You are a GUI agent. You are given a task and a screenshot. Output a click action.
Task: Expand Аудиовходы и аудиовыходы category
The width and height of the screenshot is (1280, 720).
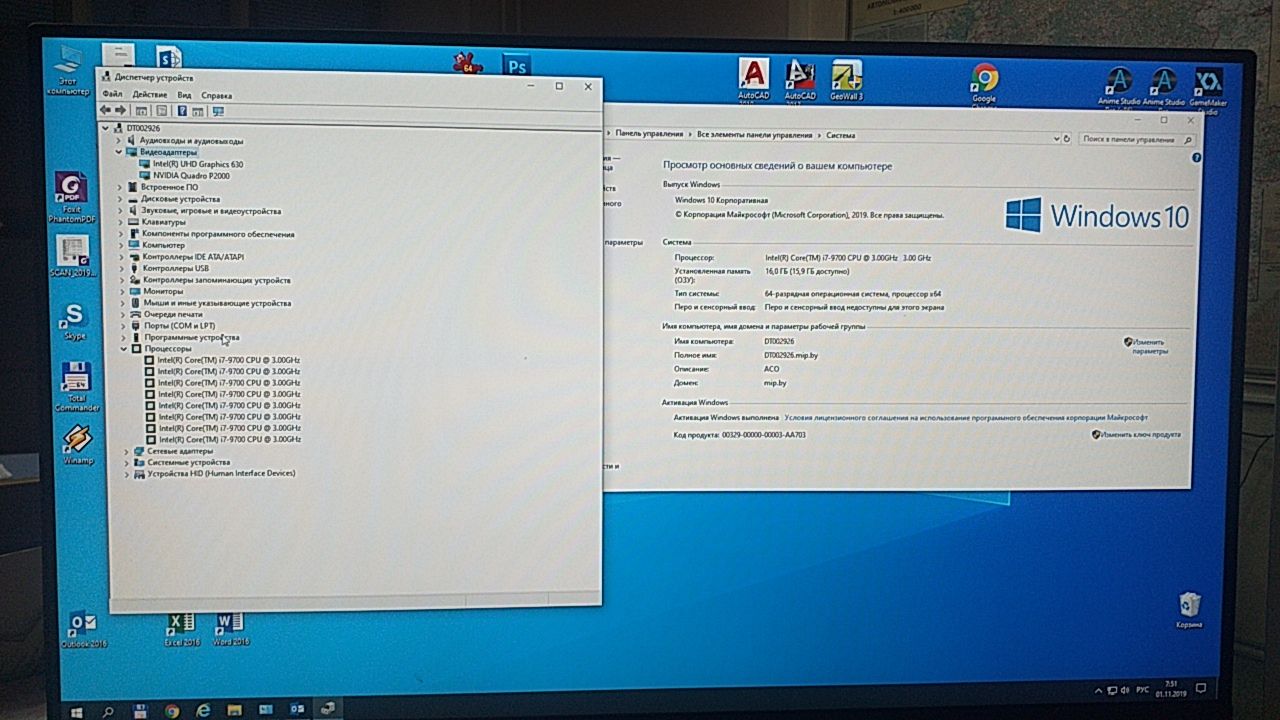tap(119, 141)
